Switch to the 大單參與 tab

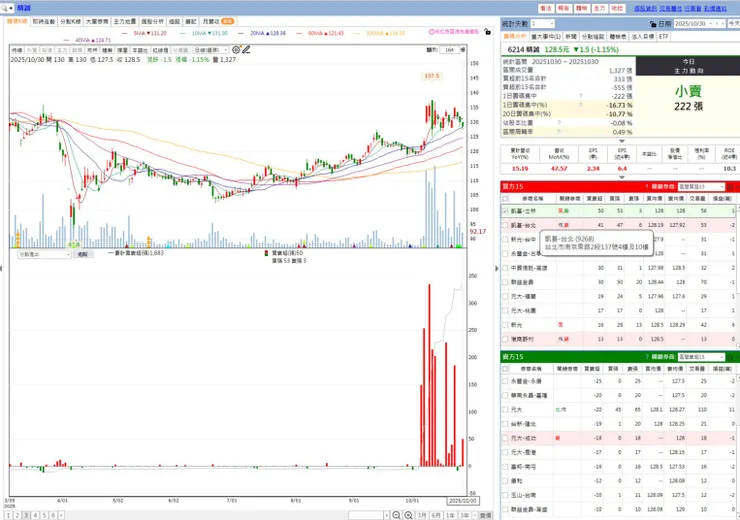click(97, 22)
